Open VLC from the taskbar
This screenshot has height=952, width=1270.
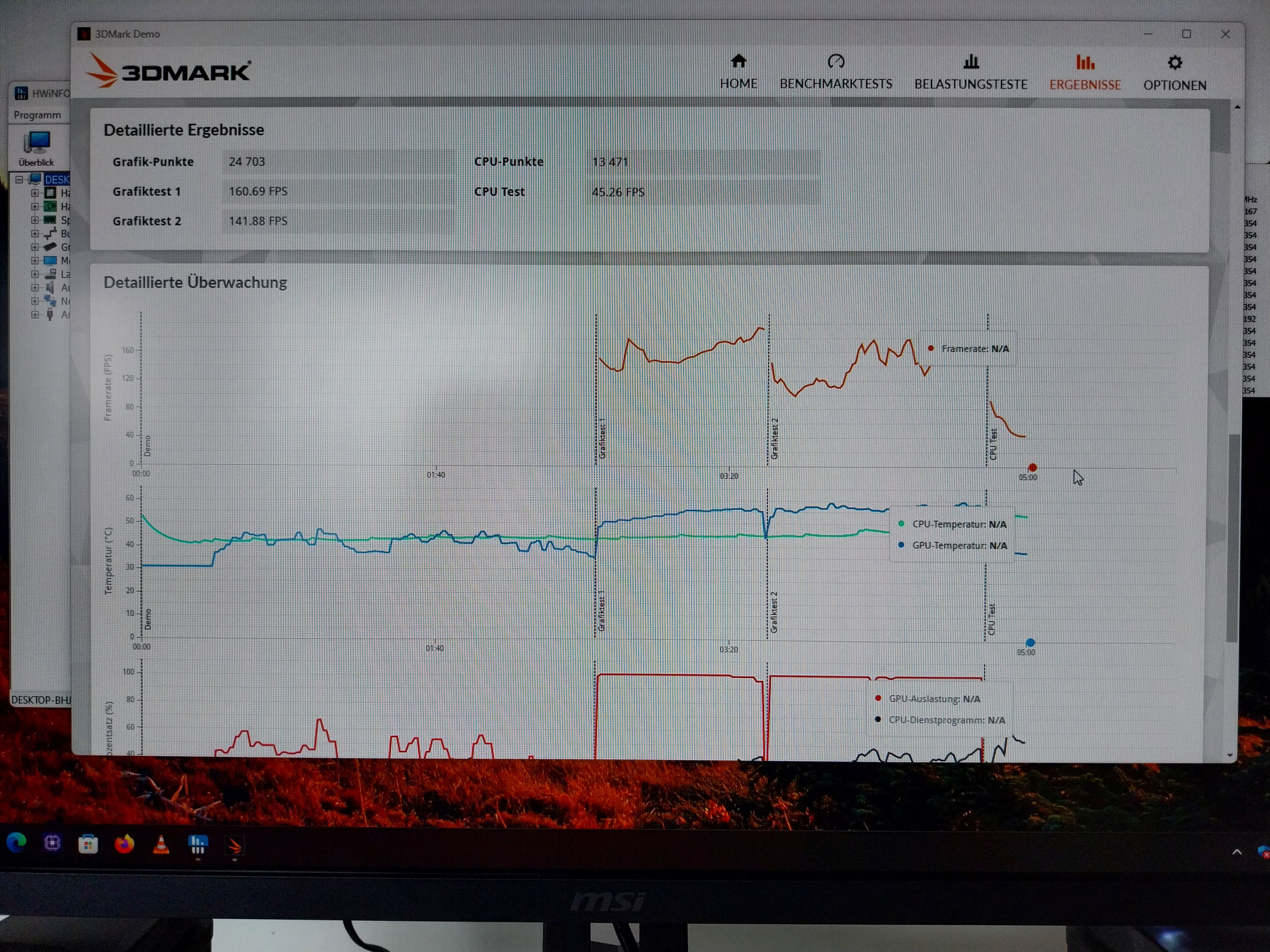tap(161, 844)
